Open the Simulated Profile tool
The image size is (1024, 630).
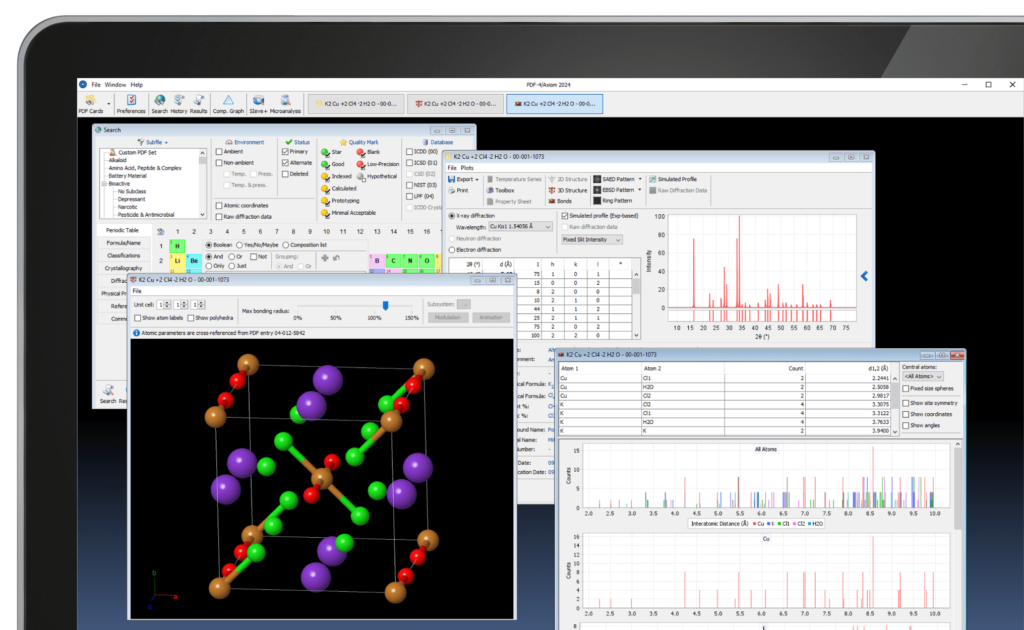[673, 179]
